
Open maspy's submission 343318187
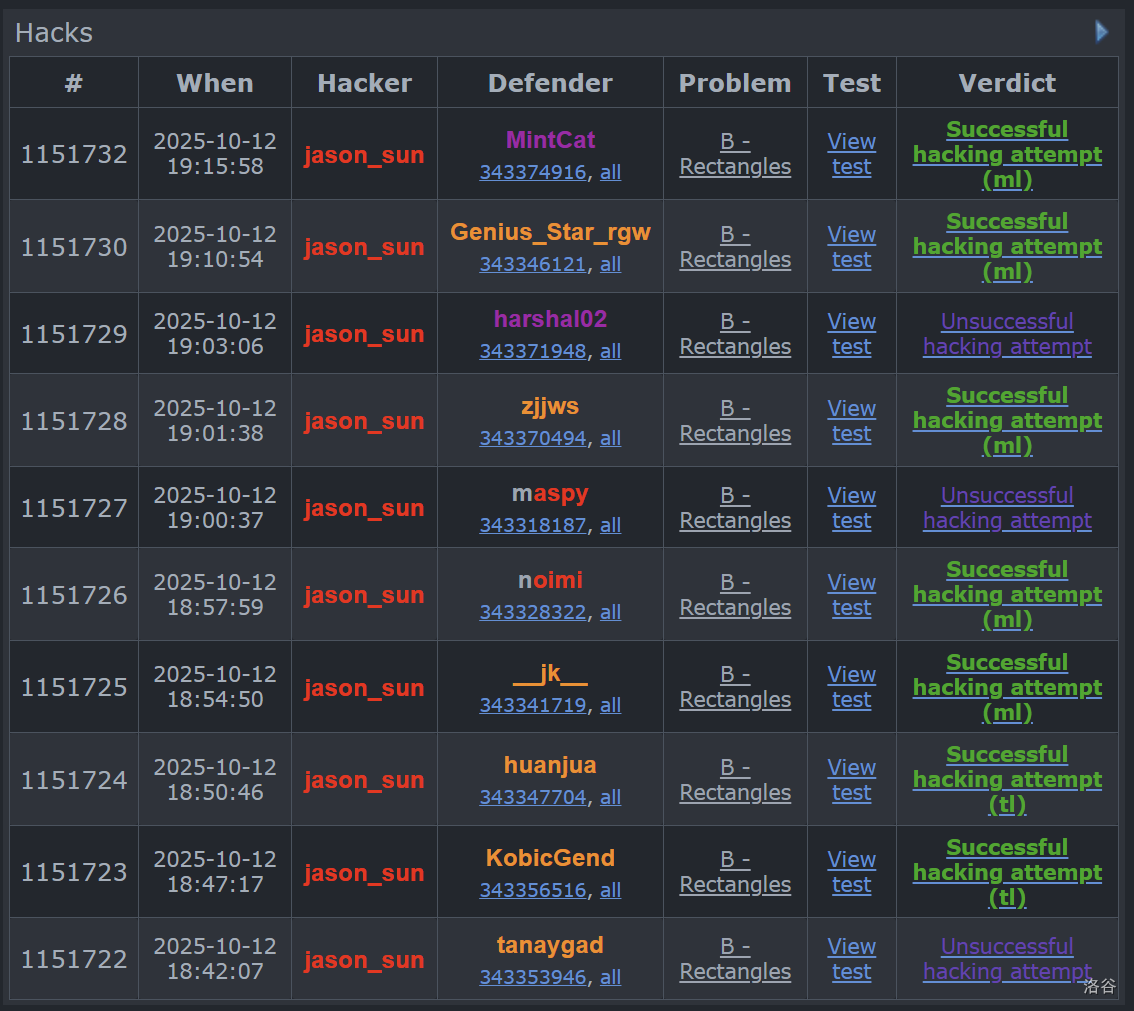pyautogui.click(x=532, y=525)
